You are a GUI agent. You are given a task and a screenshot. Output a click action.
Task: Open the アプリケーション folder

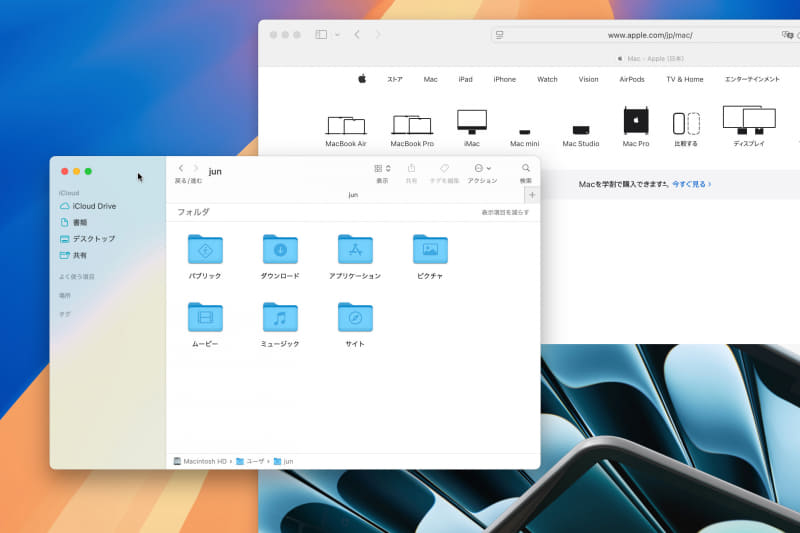355,249
